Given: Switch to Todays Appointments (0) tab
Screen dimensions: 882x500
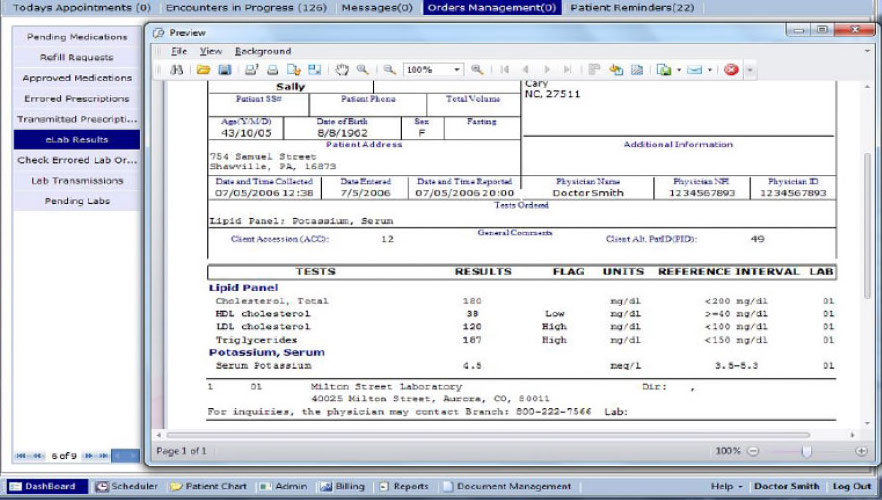Looking at the screenshot, I should [82, 8].
